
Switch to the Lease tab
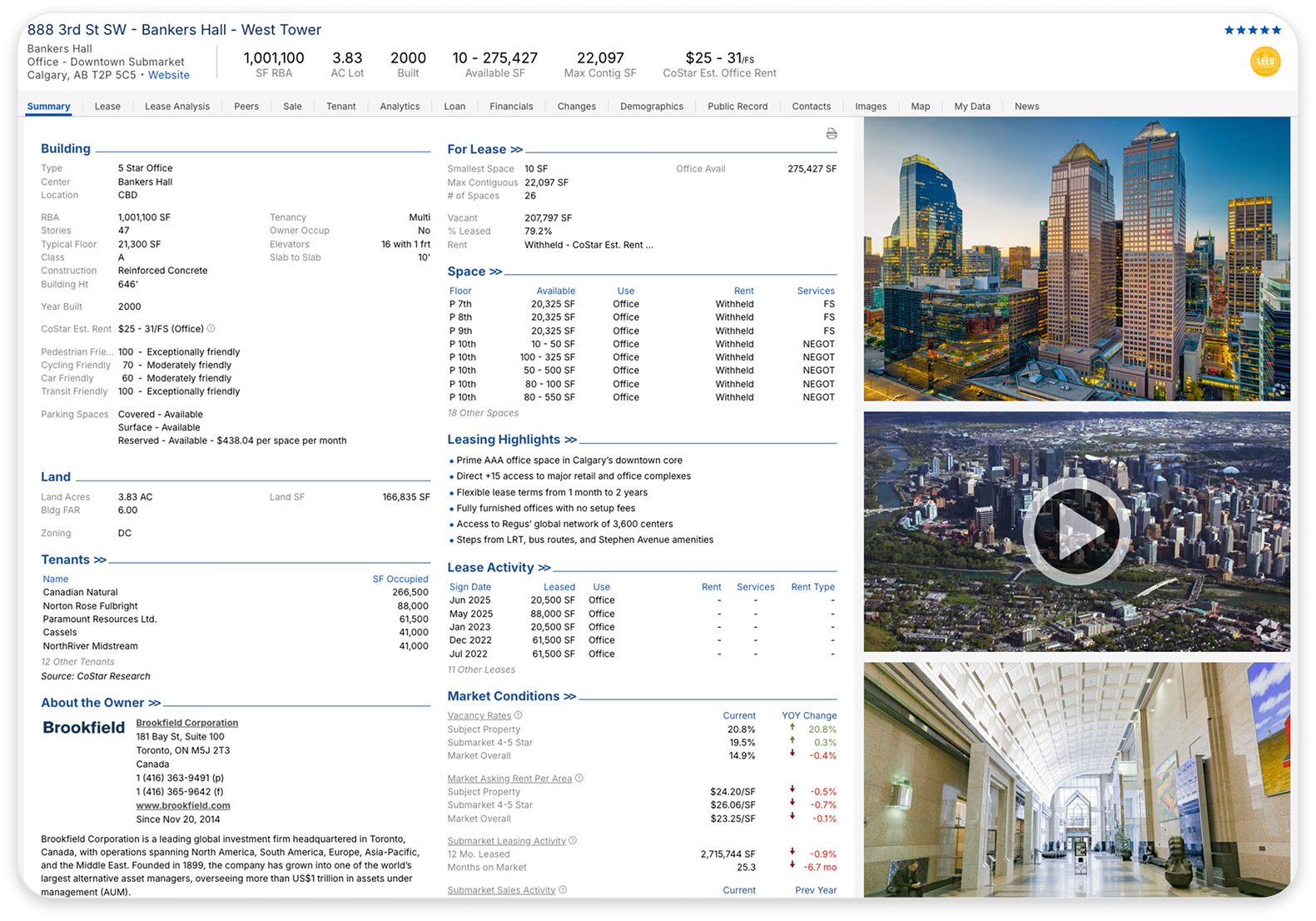pyautogui.click(x=107, y=107)
